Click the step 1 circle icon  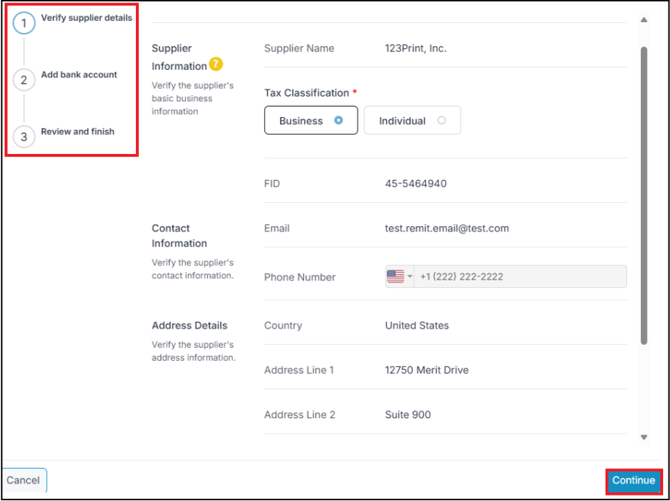coord(25,23)
